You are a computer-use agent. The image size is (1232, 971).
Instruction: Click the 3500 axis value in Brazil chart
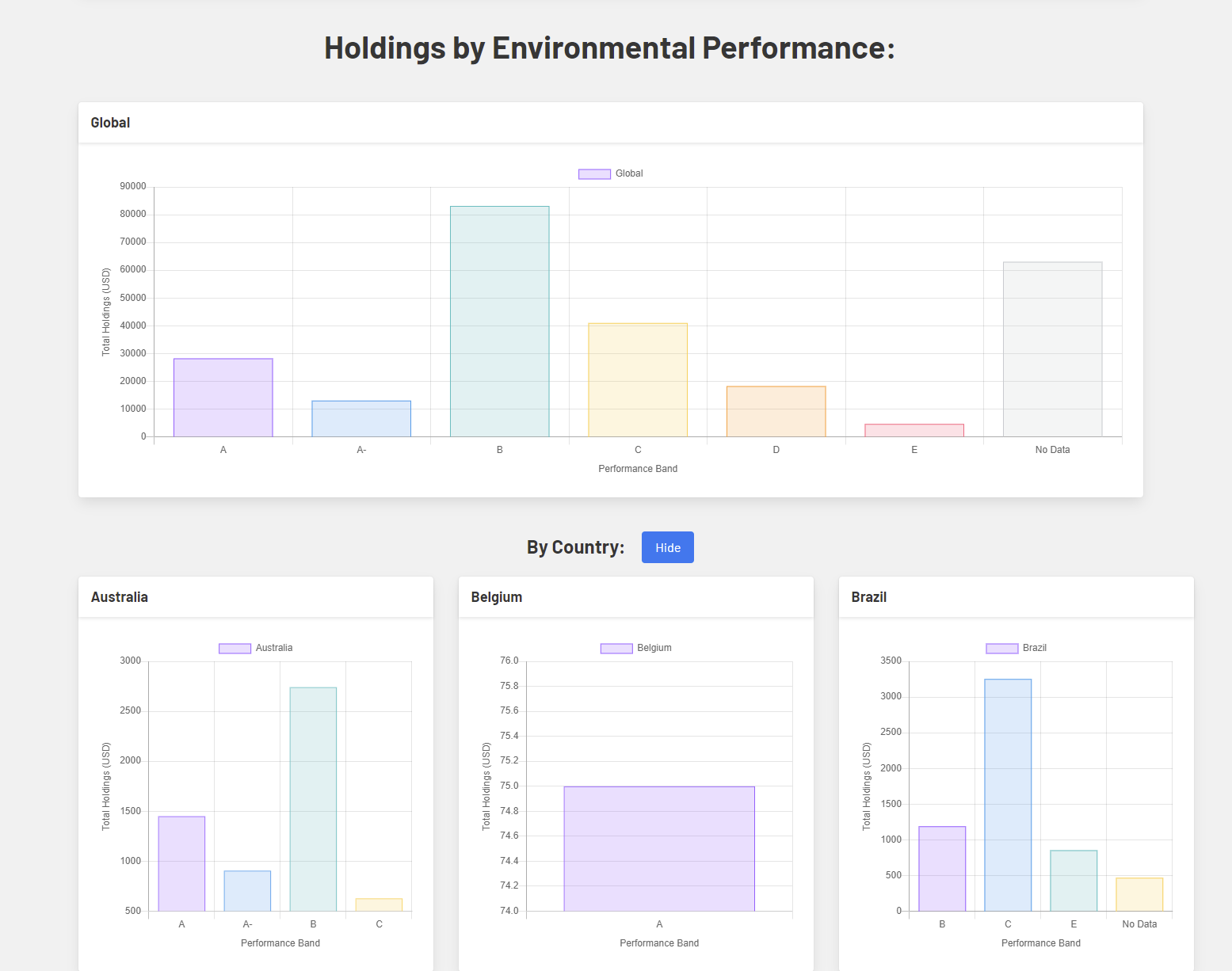[x=891, y=661]
